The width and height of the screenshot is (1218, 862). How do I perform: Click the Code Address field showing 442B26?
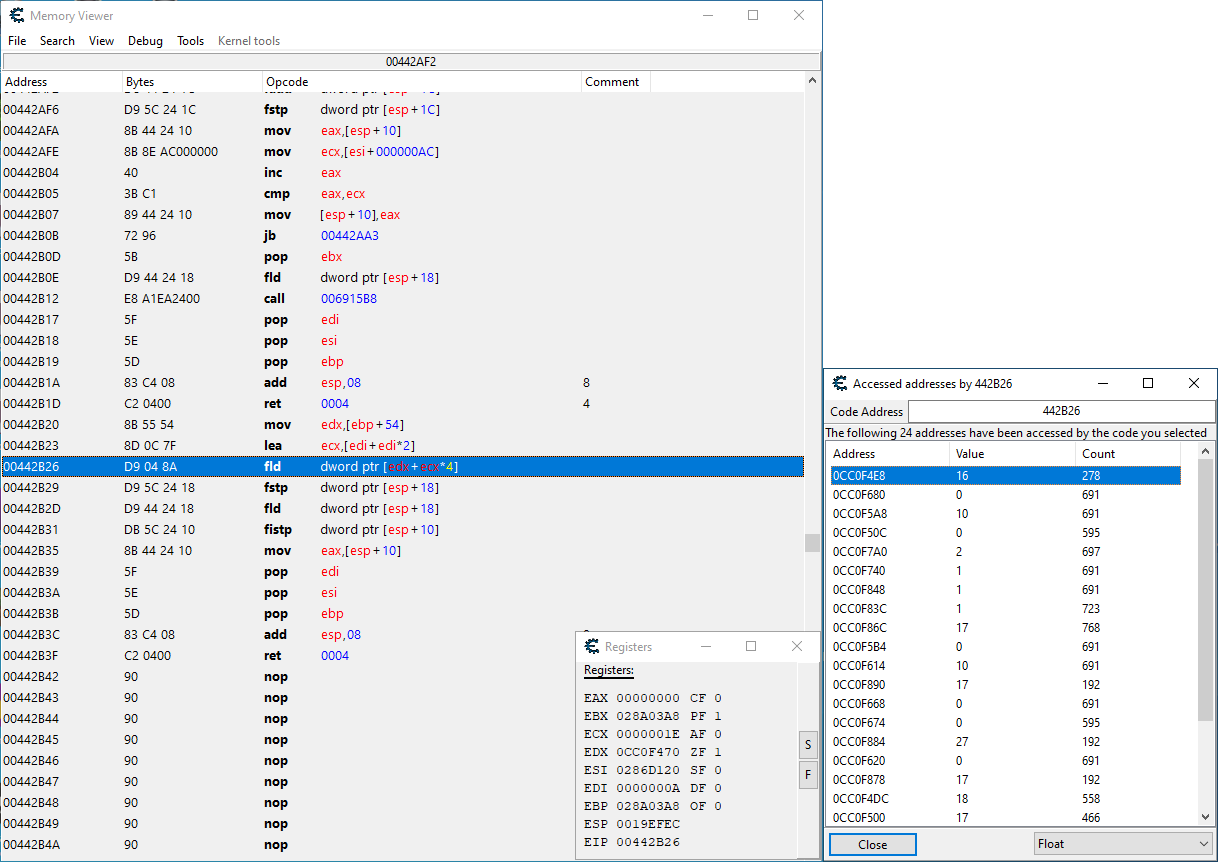pos(1060,411)
